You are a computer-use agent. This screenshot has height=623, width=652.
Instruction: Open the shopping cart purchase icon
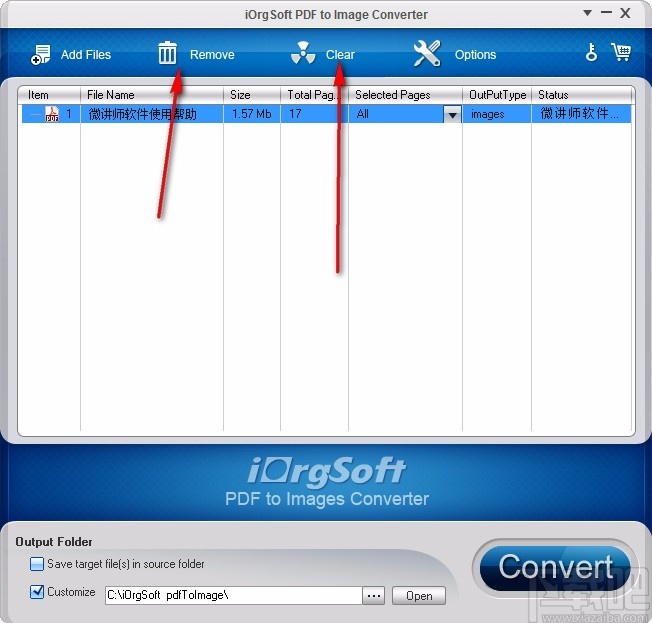click(621, 52)
